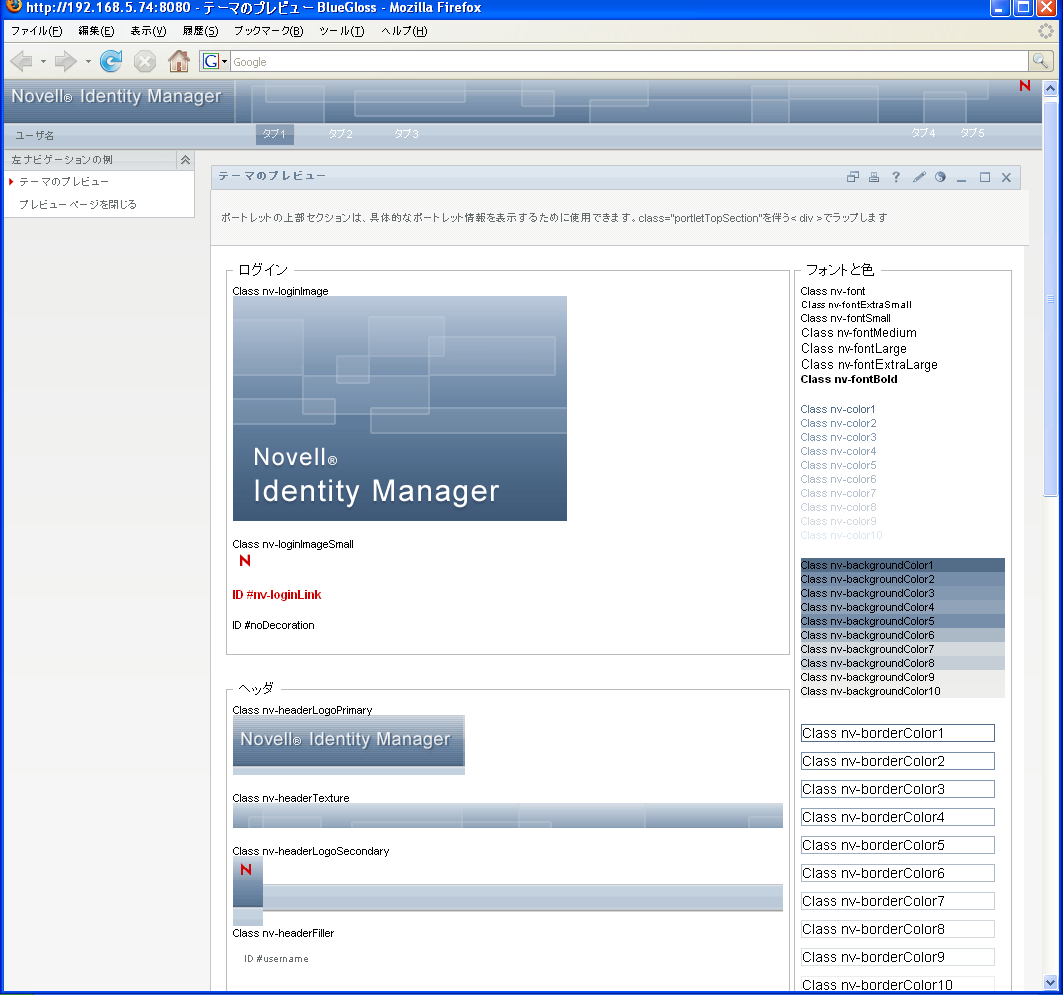Select the タブ3 tab
This screenshot has height=995, width=1063.
(x=406, y=134)
